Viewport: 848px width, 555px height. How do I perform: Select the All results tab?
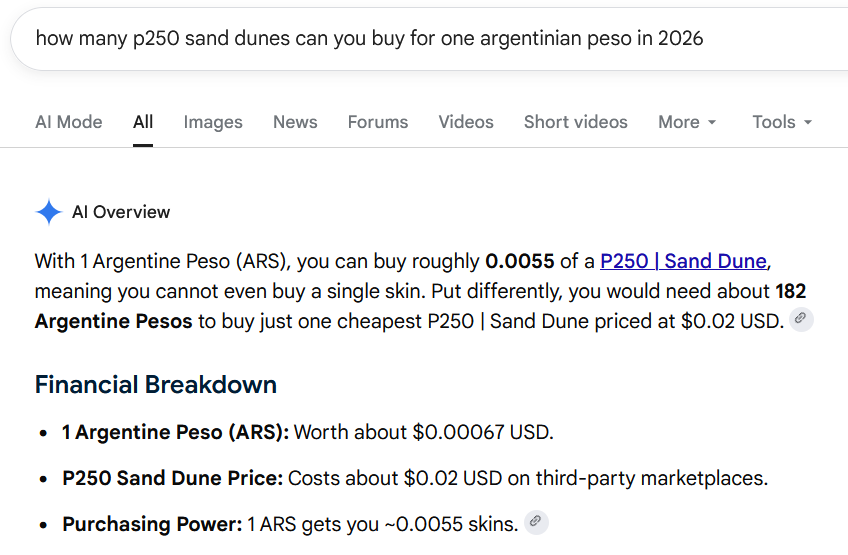(x=143, y=122)
